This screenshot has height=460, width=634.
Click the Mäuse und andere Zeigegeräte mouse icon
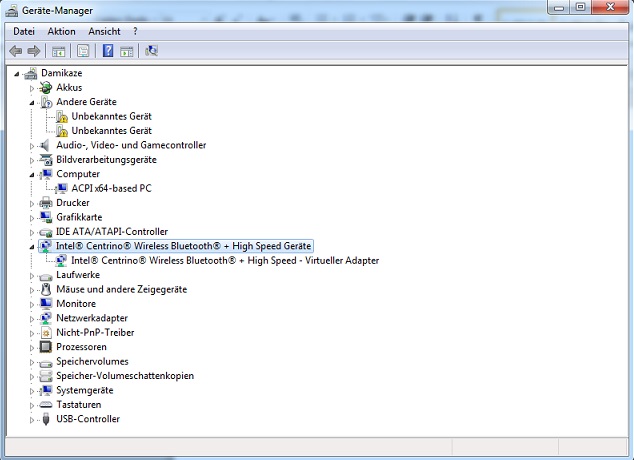point(46,289)
